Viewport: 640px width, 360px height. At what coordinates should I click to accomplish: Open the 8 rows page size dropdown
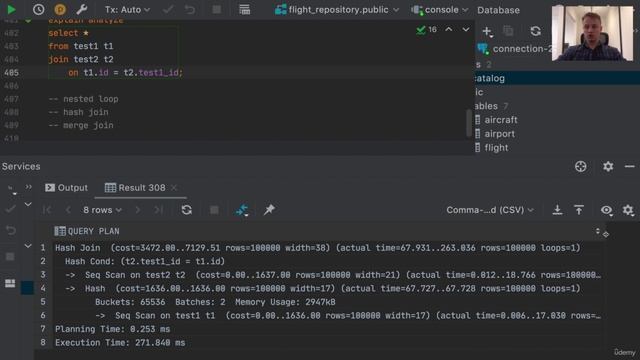point(102,210)
